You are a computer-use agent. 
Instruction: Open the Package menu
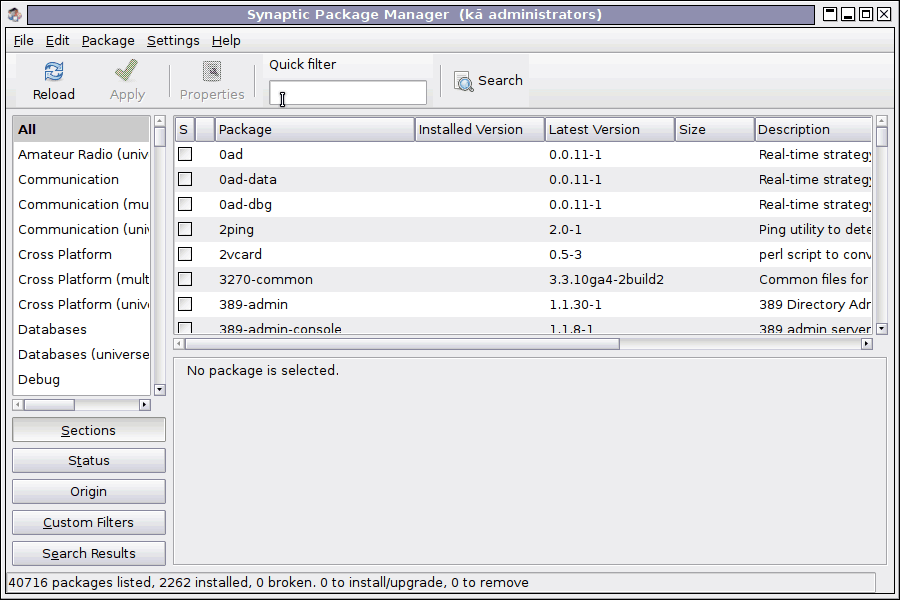pos(108,41)
